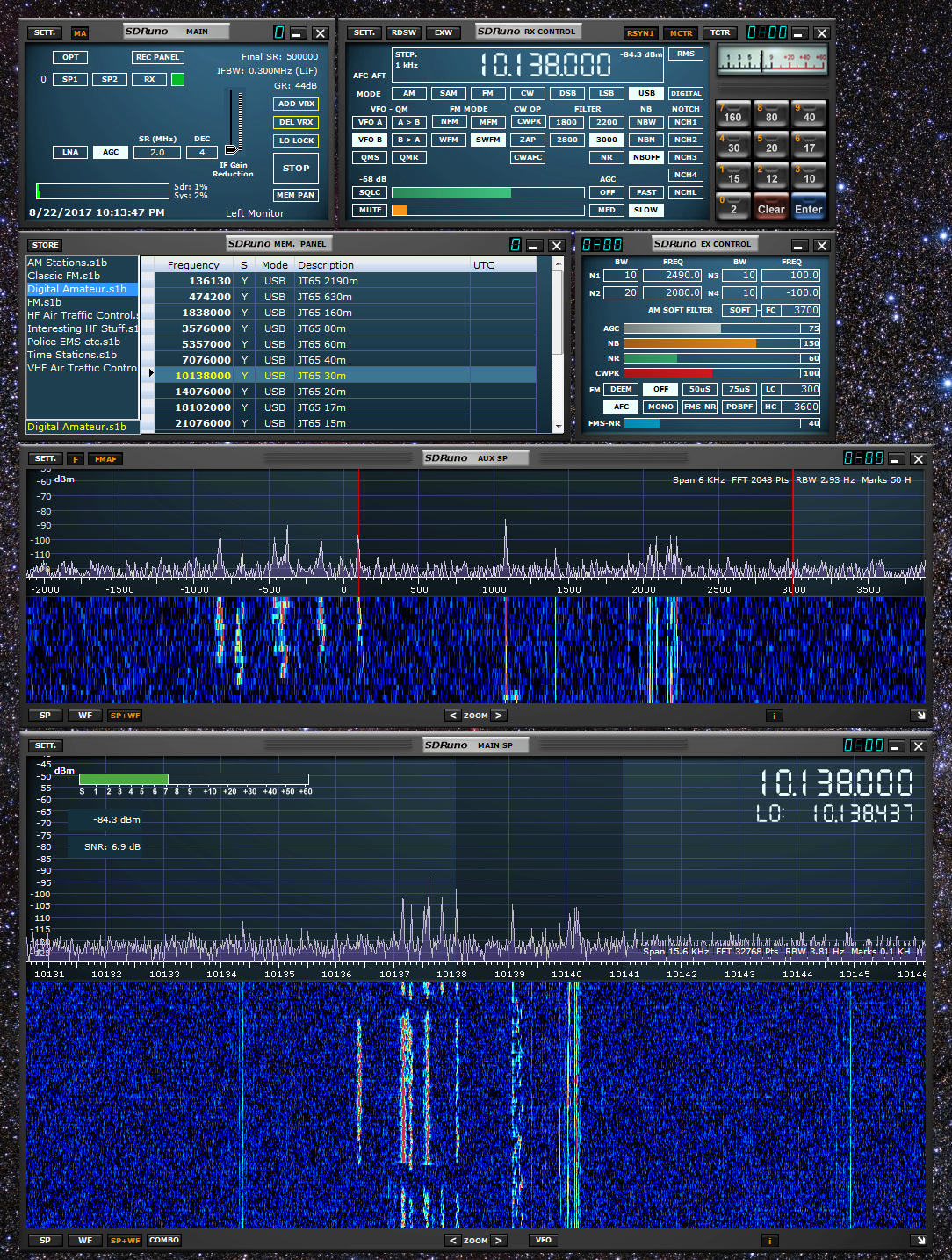
Task: Toggle the MUTE button in RX Control
Action: click(370, 211)
